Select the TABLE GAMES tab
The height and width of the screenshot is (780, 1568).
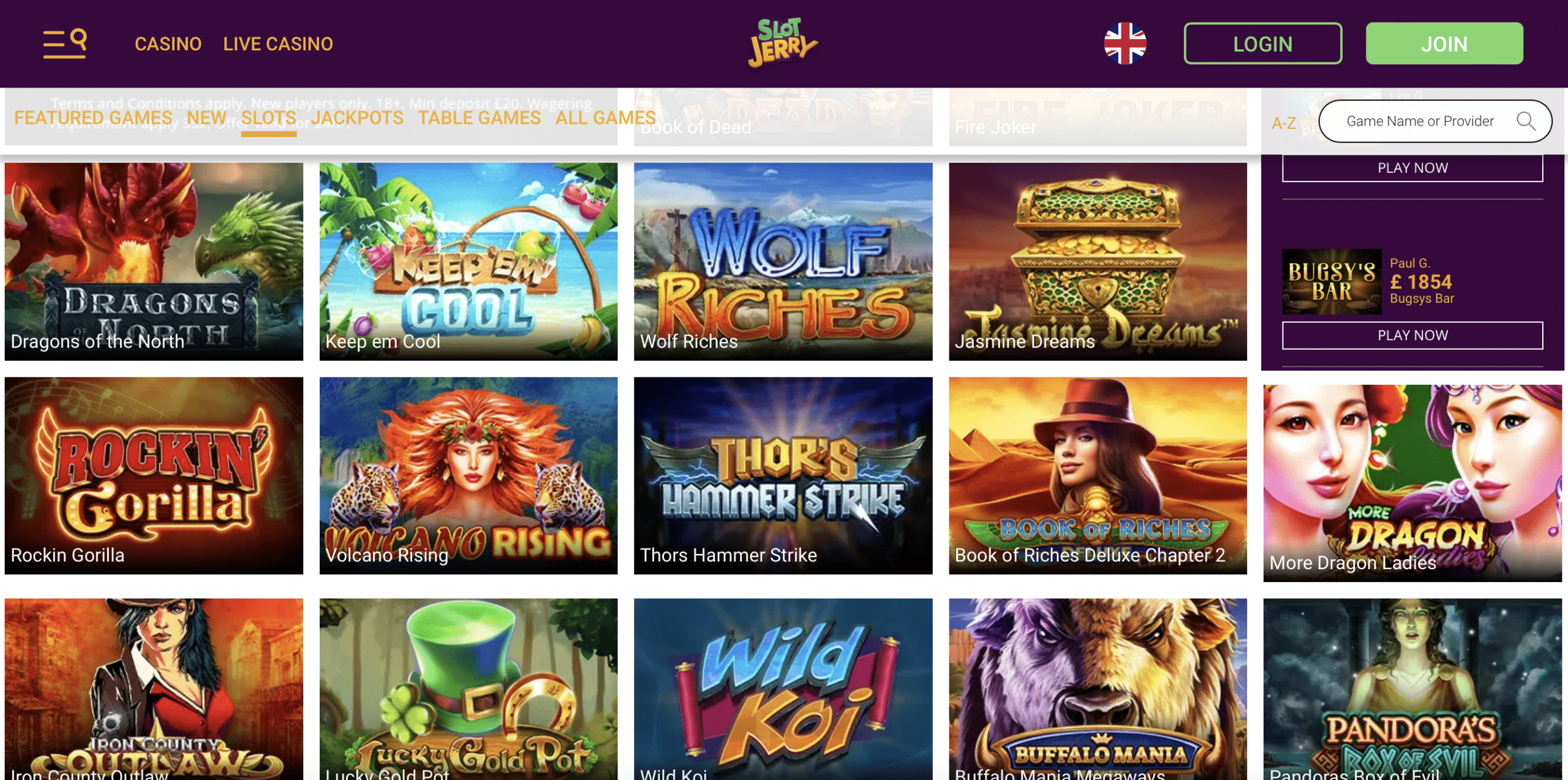tap(480, 118)
